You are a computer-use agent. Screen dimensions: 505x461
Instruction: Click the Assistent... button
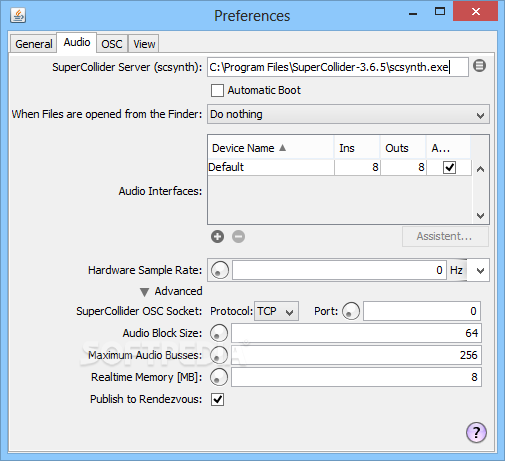(445, 237)
